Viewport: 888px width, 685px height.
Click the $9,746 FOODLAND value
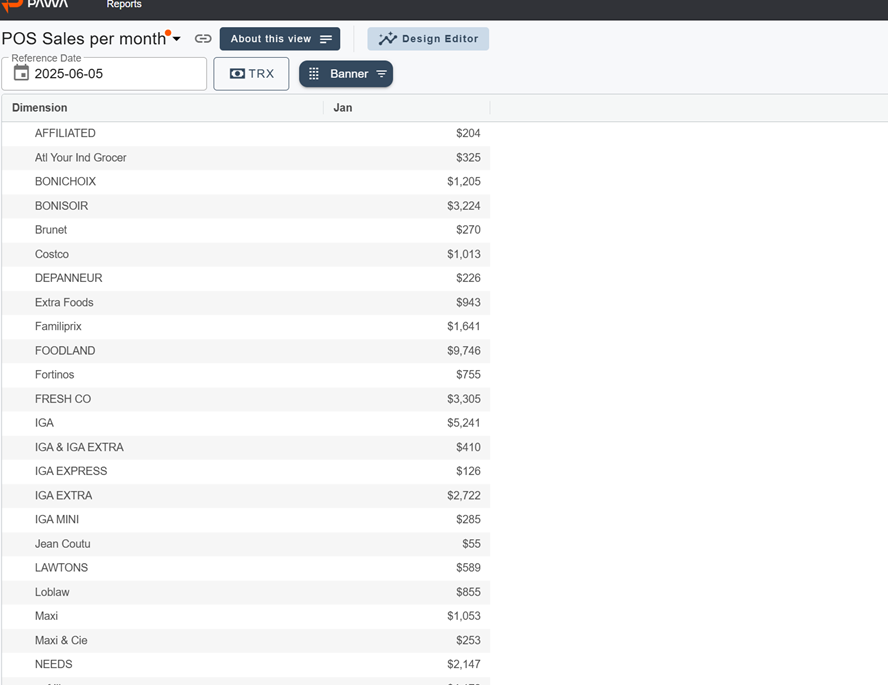click(464, 350)
